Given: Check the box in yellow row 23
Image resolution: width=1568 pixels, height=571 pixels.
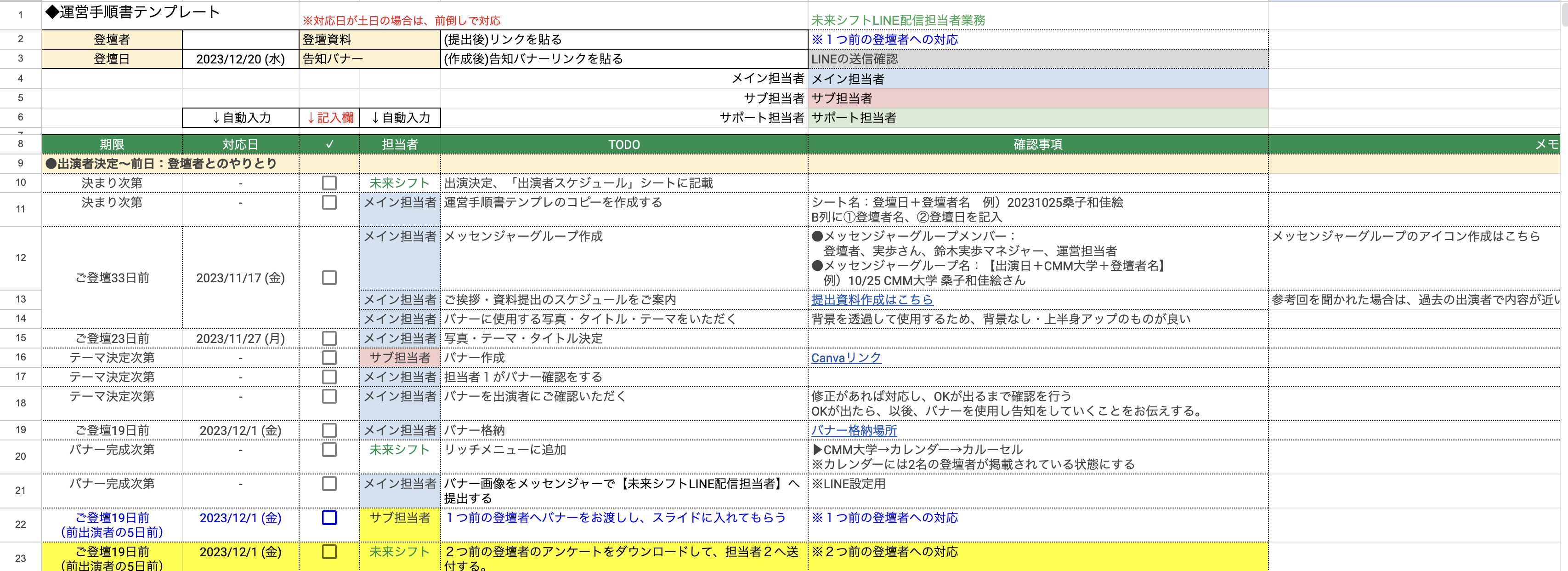Looking at the screenshot, I should coord(328,552).
